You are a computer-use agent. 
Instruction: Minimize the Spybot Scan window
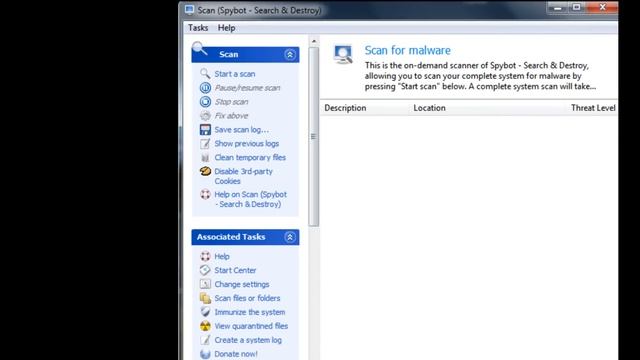pyautogui.click(x=558, y=7)
